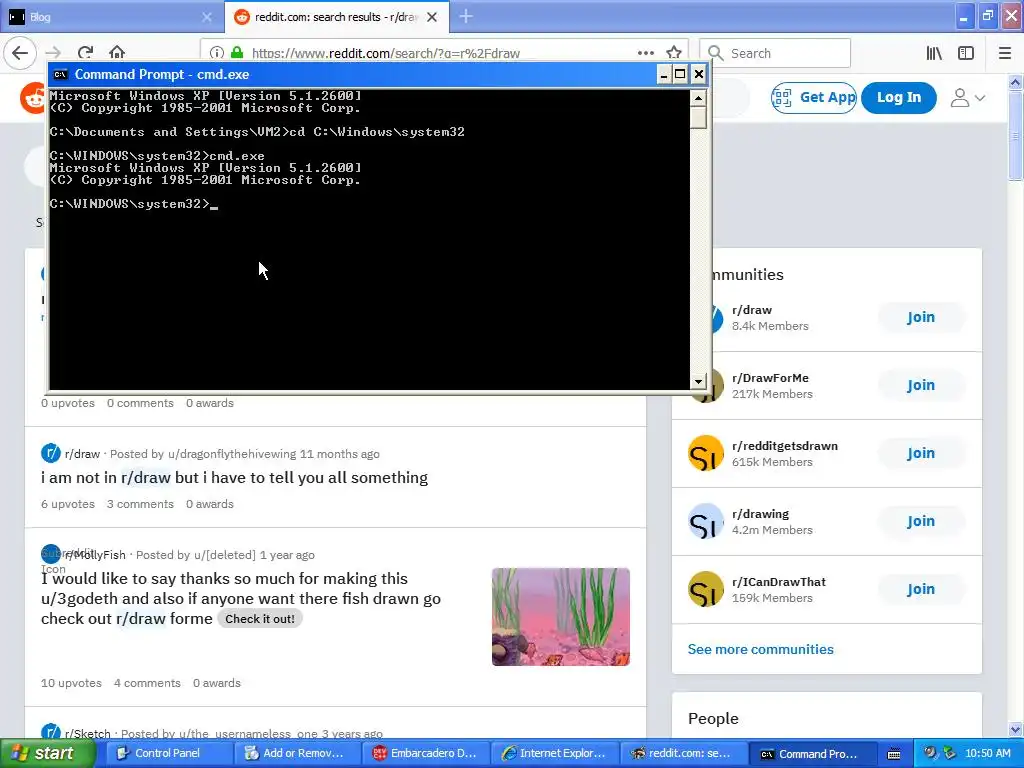The height and width of the screenshot is (768, 1024).
Task: Switch to the Blog tab
Action: pyautogui.click(x=111, y=17)
